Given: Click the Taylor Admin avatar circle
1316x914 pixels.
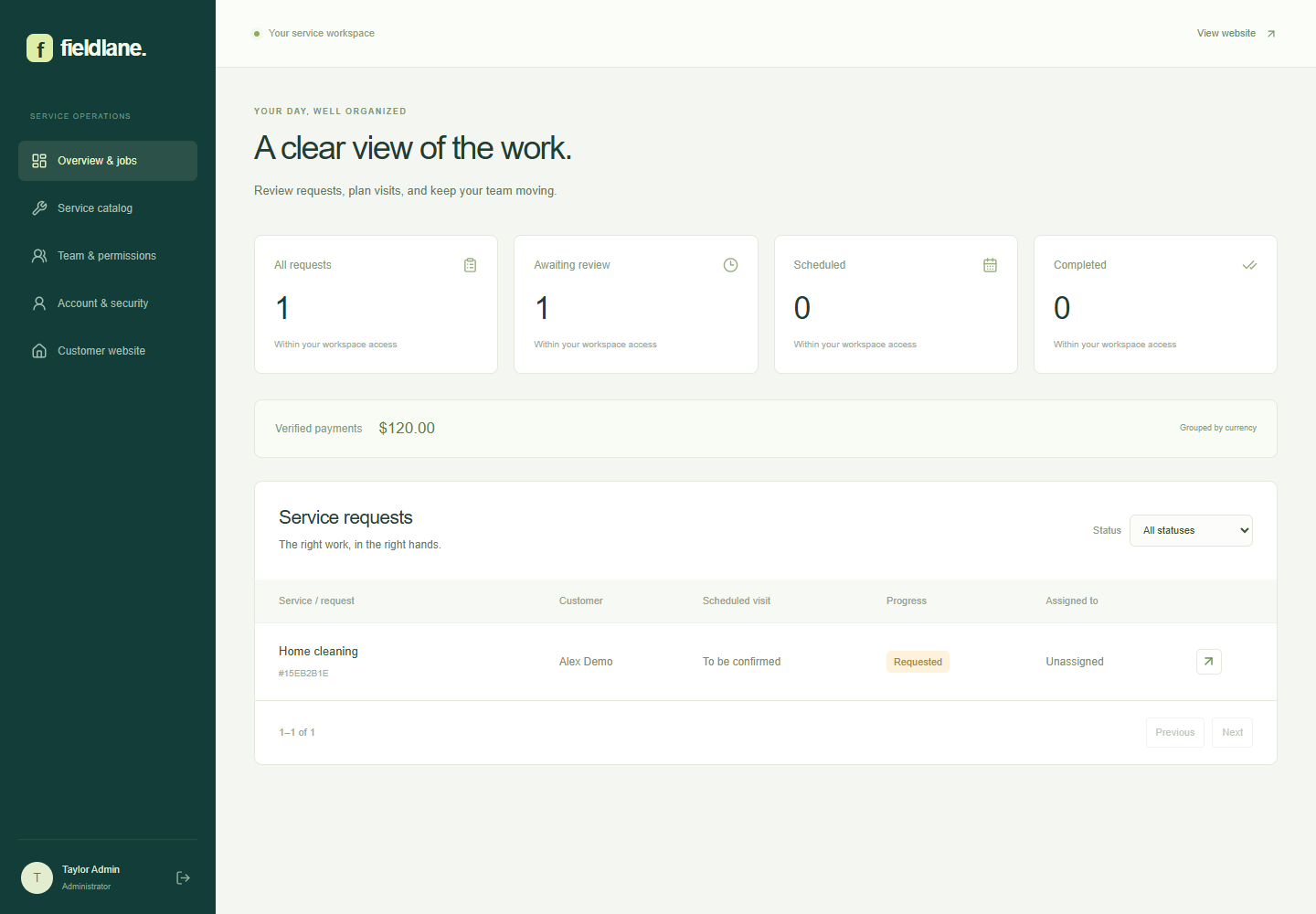Looking at the screenshot, I should point(37,877).
